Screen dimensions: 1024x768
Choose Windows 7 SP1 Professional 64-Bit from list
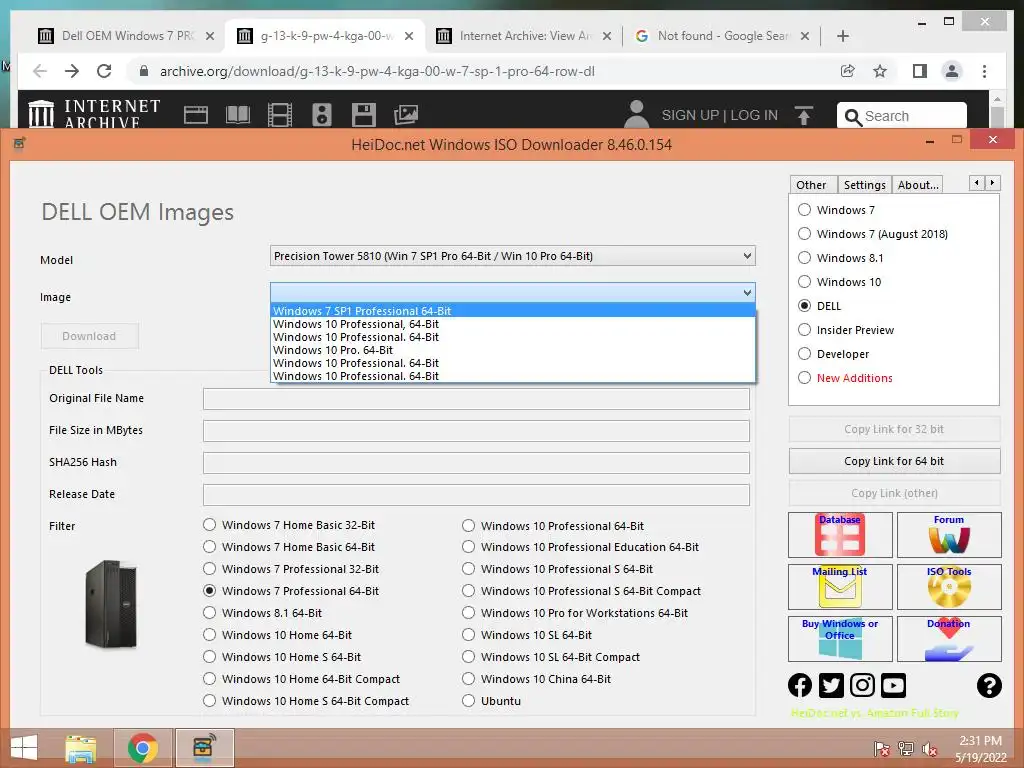click(x=513, y=311)
